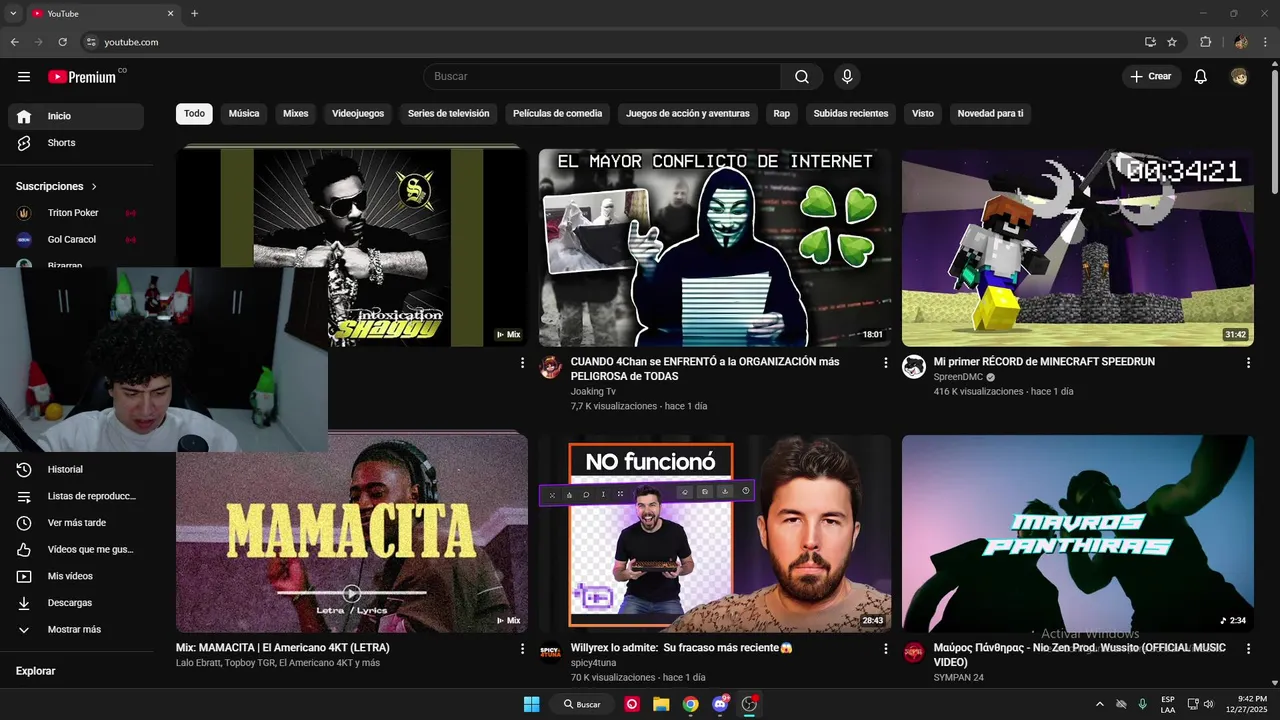This screenshot has height=720, width=1280.
Task: Open the Chrome extensions puzzle icon
Action: tap(1205, 42)
